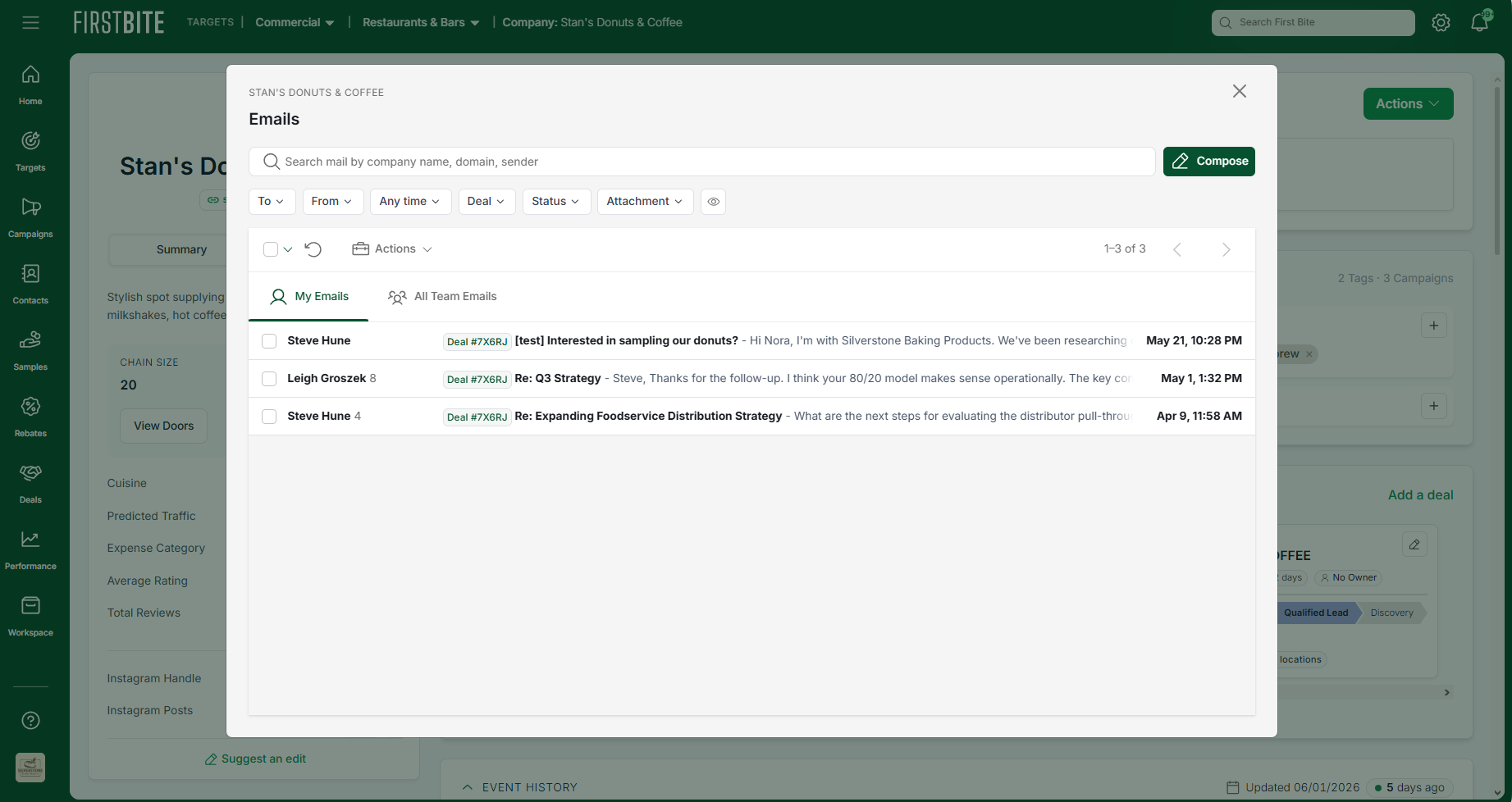Select the Leigh Groszek email checkbox

point(269,379)
